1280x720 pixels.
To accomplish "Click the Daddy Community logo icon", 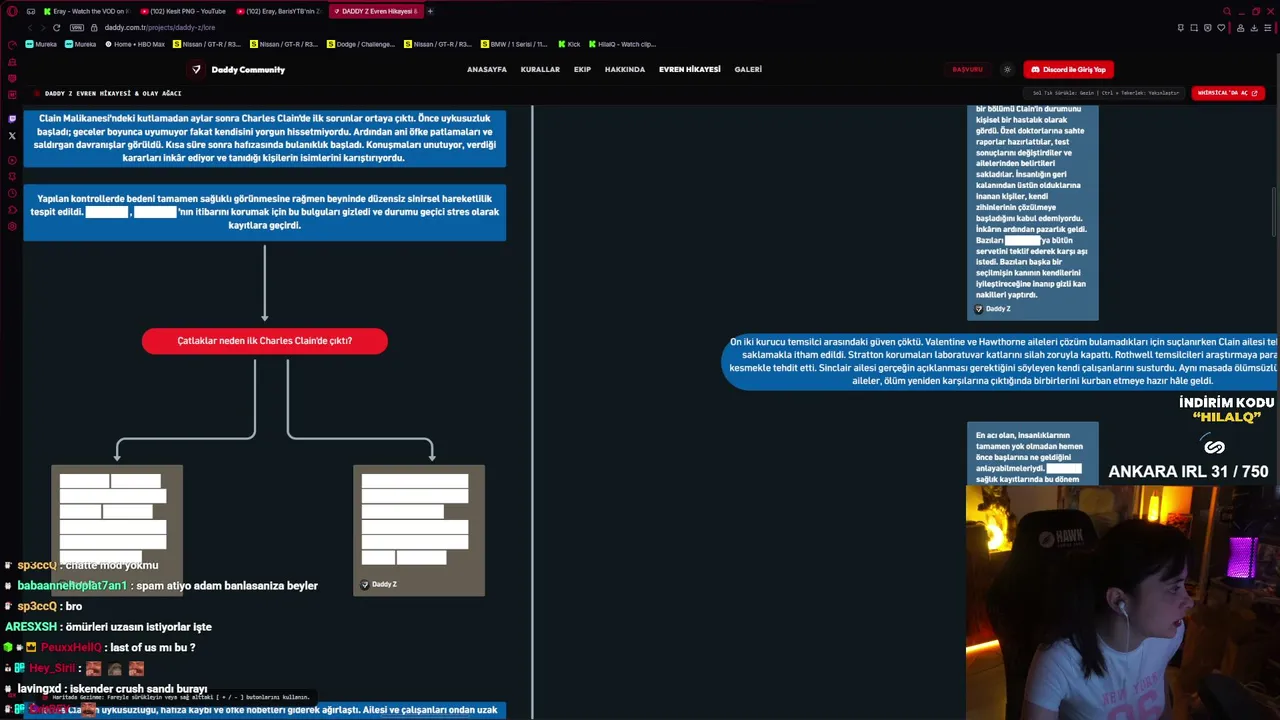I will 196,70.
